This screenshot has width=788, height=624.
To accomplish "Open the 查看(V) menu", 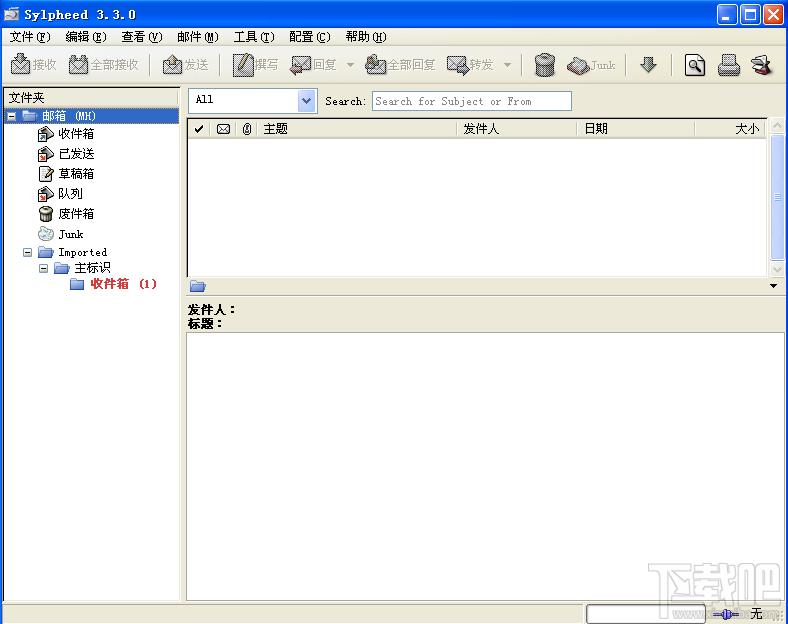I will pos(142,37).
